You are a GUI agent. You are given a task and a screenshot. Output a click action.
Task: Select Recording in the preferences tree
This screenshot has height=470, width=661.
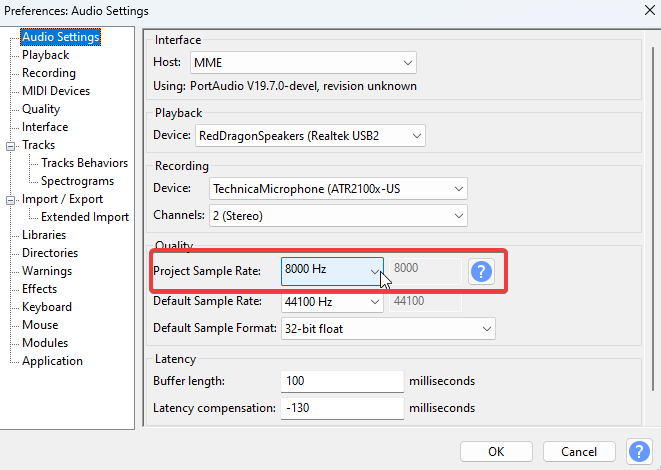pos(49,73)
